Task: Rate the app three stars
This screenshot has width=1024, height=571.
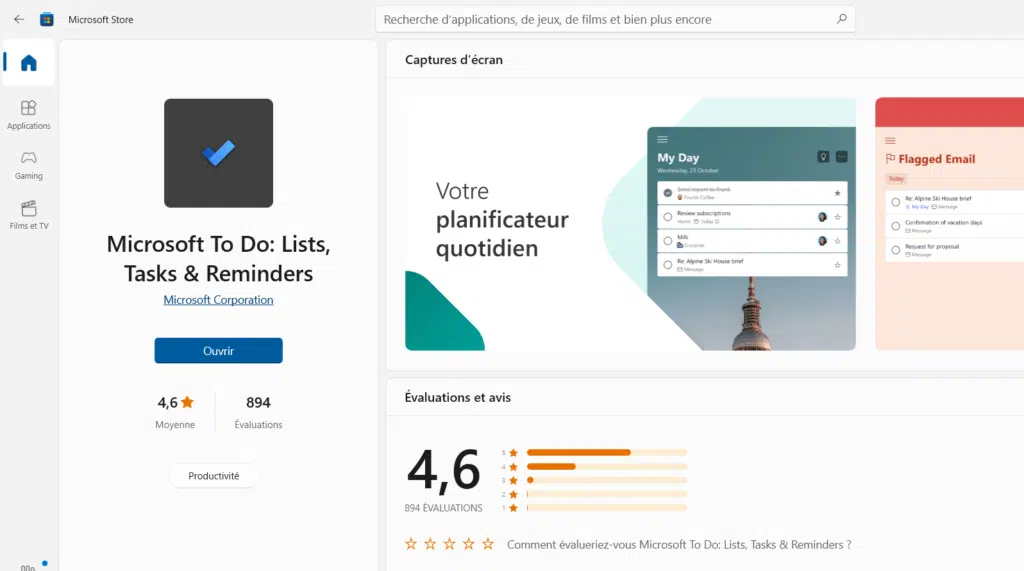Action: pos(449,544)
